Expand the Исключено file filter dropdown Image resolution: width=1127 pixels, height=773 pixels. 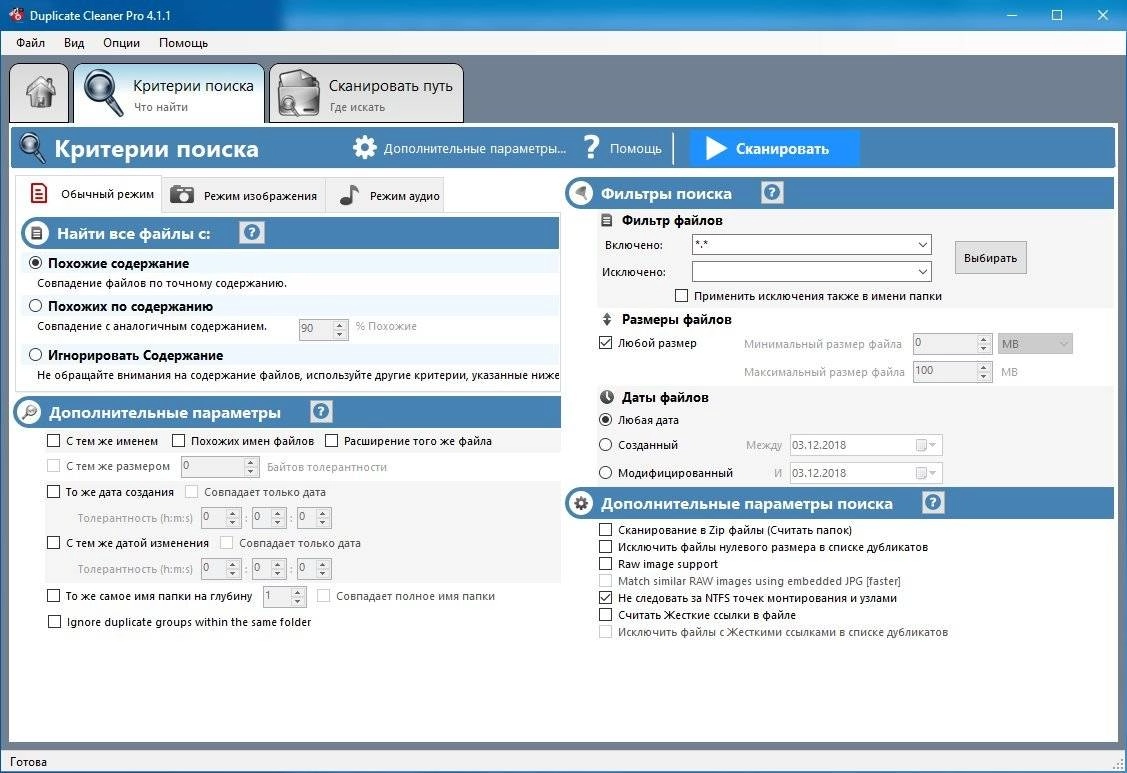point(922,272)
